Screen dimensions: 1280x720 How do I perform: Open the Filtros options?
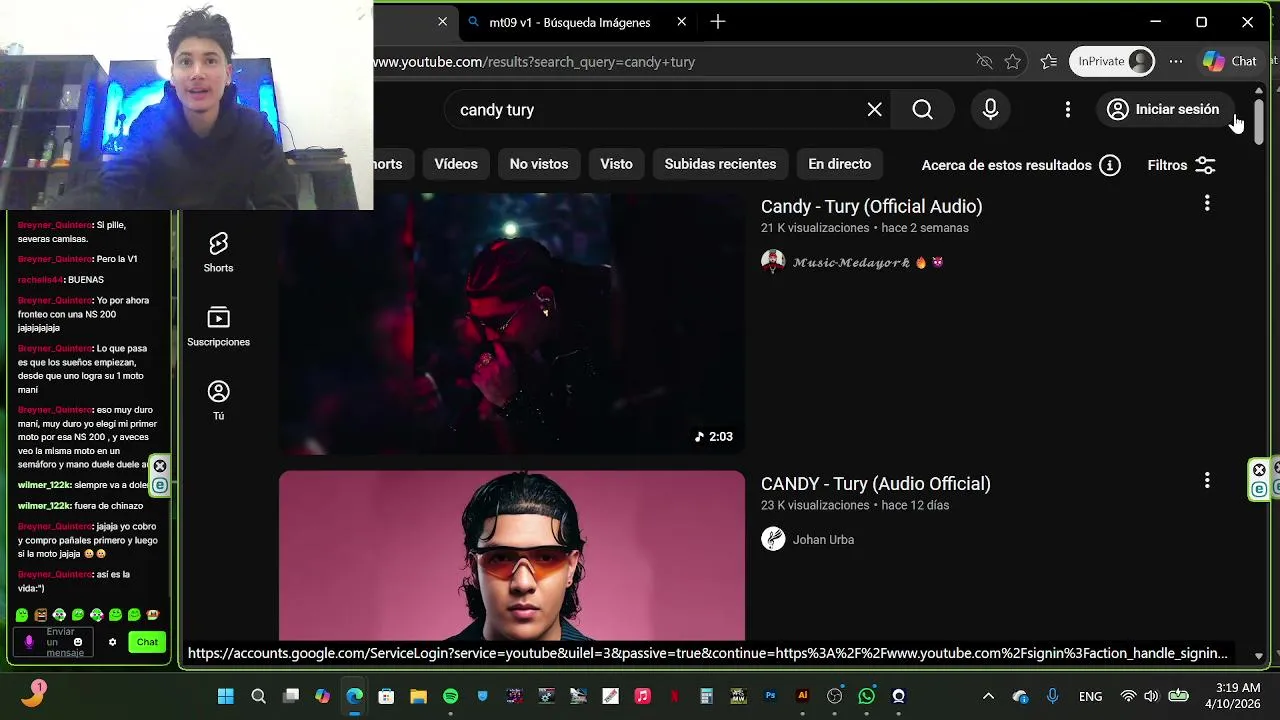pos(1182,165)
